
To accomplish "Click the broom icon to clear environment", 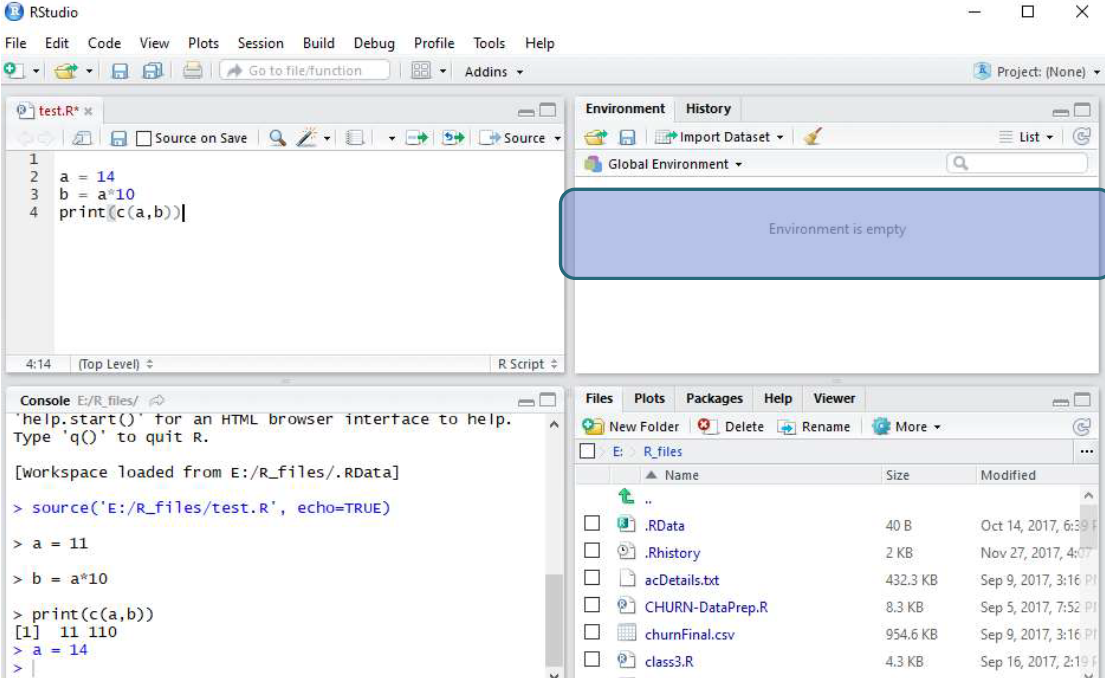I will pos(812,137).
